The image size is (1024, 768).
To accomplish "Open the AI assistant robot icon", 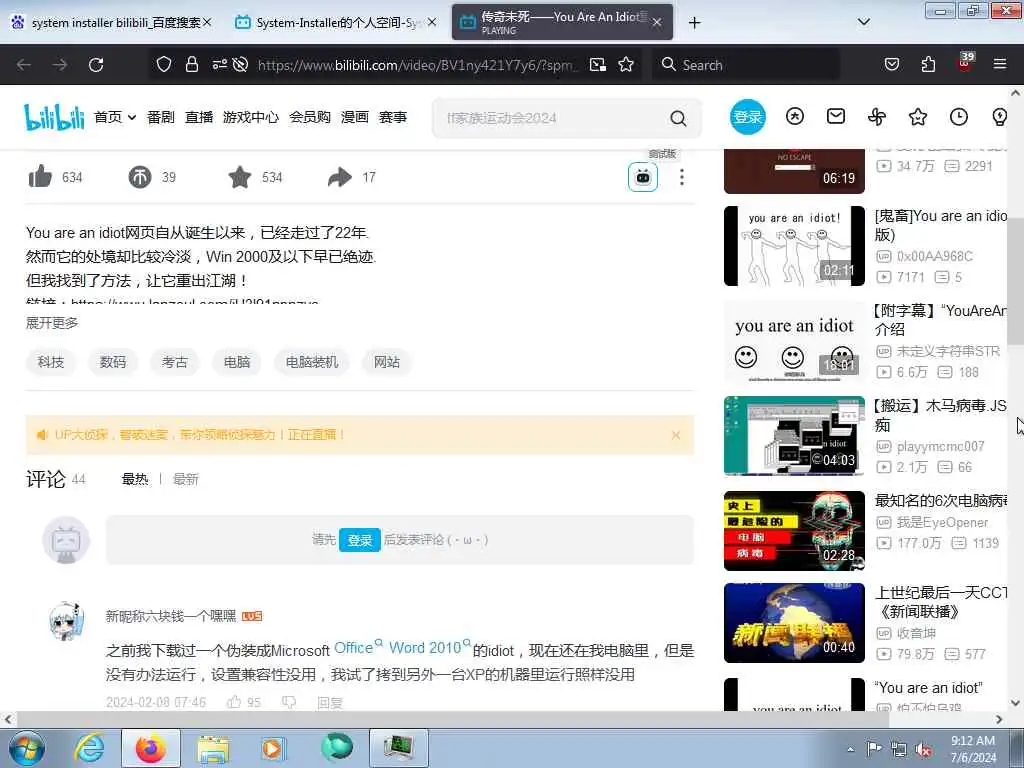I will tap(643, 177).
